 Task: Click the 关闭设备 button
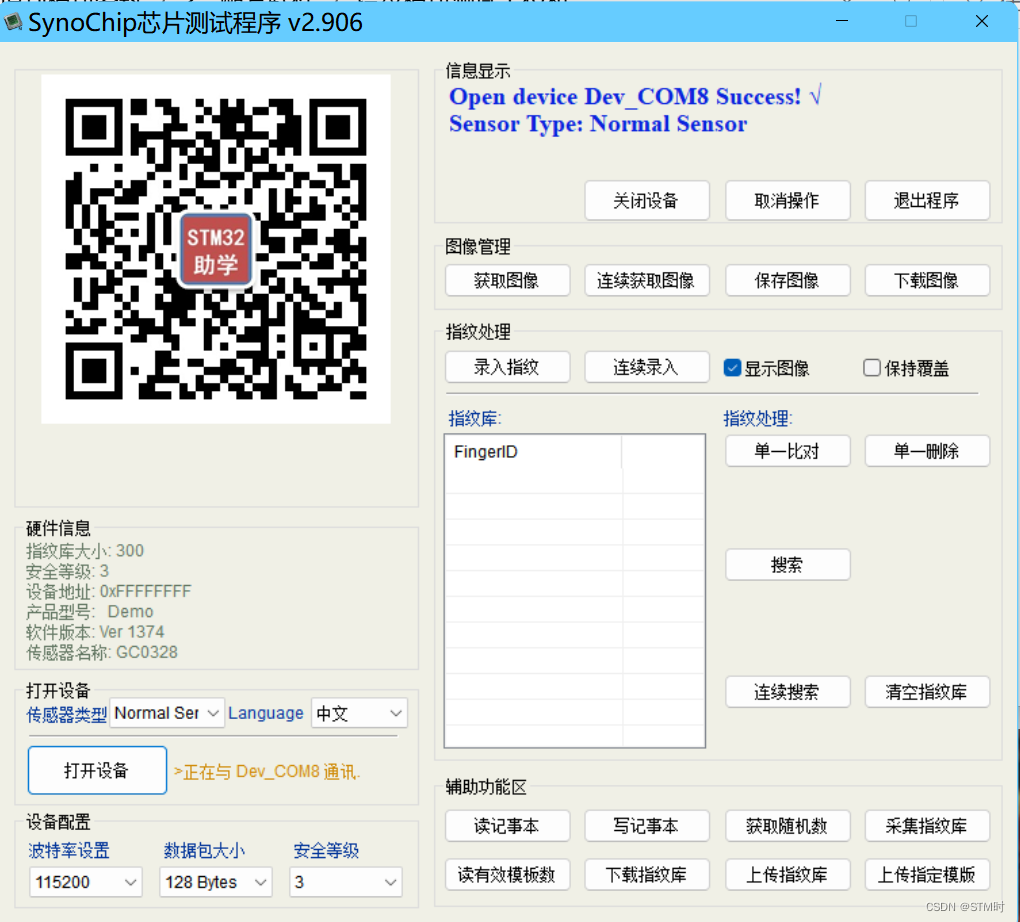(x=647, y=200)
